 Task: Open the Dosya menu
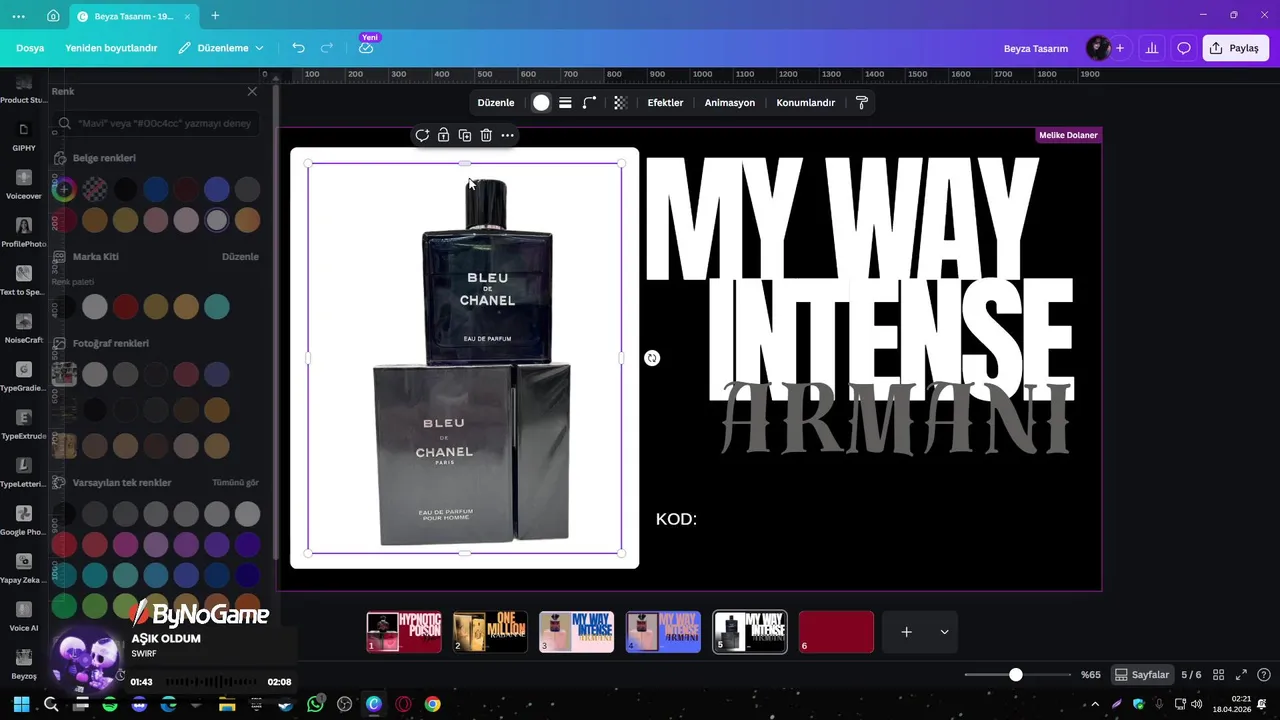[30, 48]
